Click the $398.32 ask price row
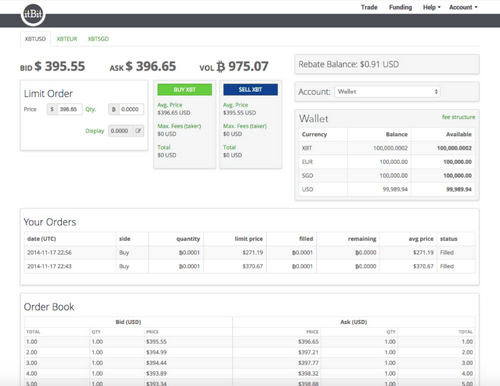This screenshot has width=500, height=386. (x=354, y=373)
